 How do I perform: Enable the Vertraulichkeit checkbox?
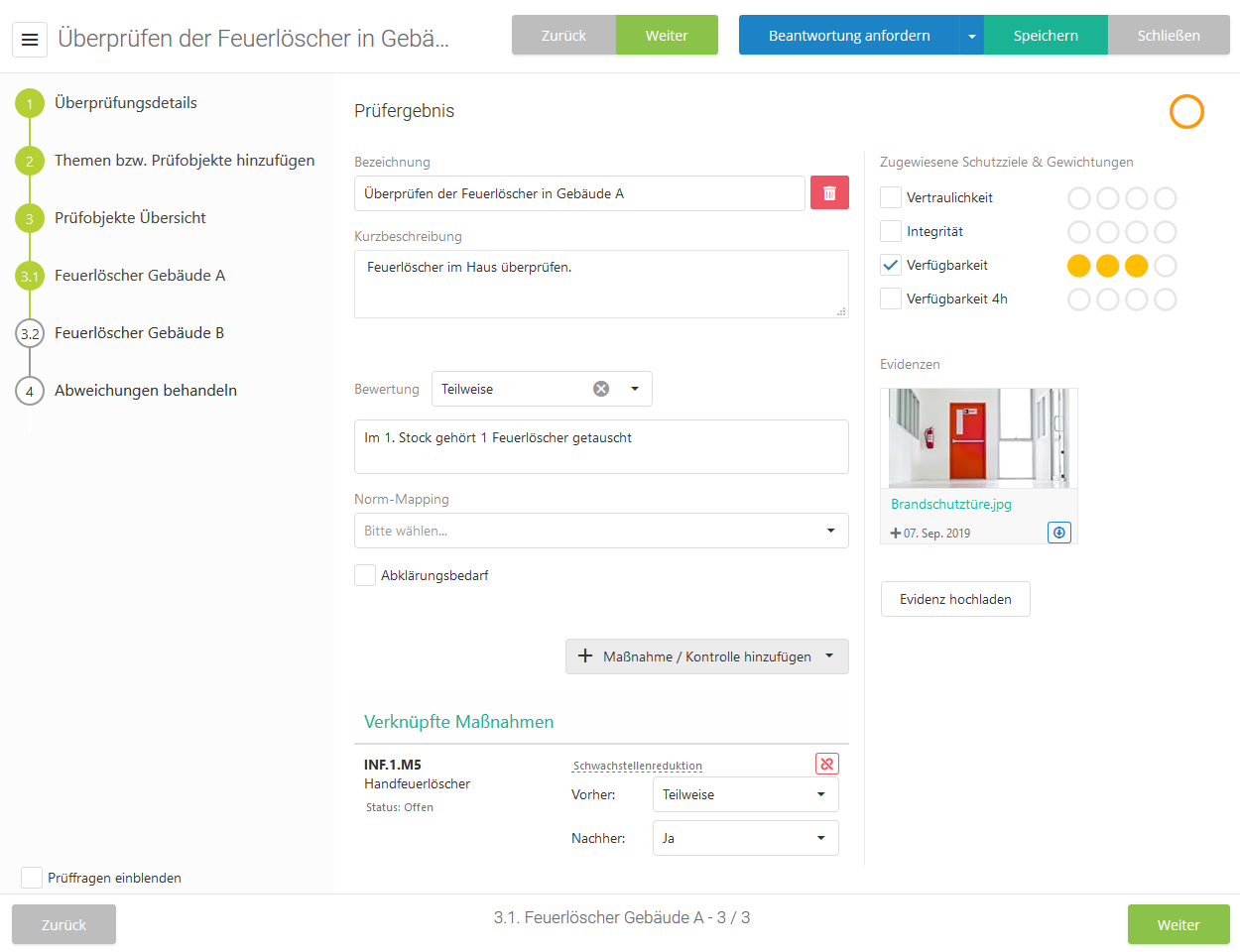891,197
